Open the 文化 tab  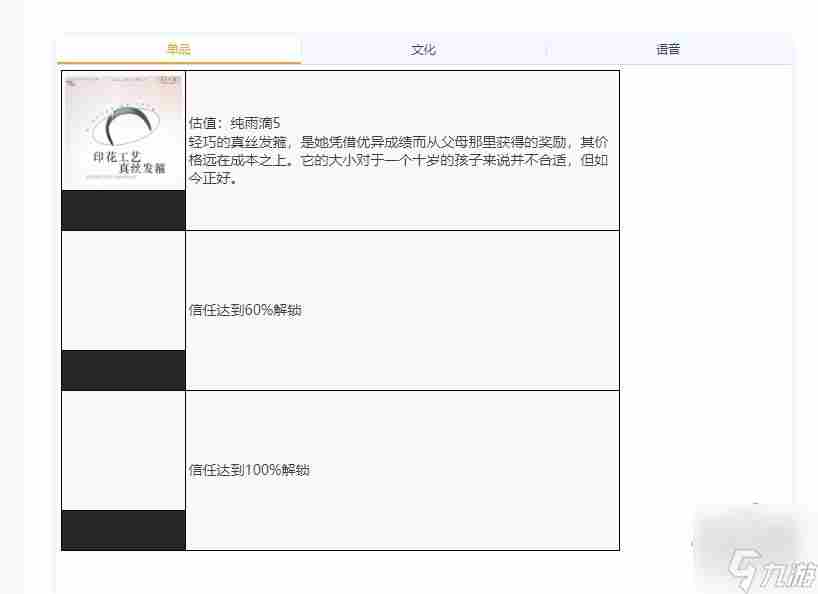(421, 47)
